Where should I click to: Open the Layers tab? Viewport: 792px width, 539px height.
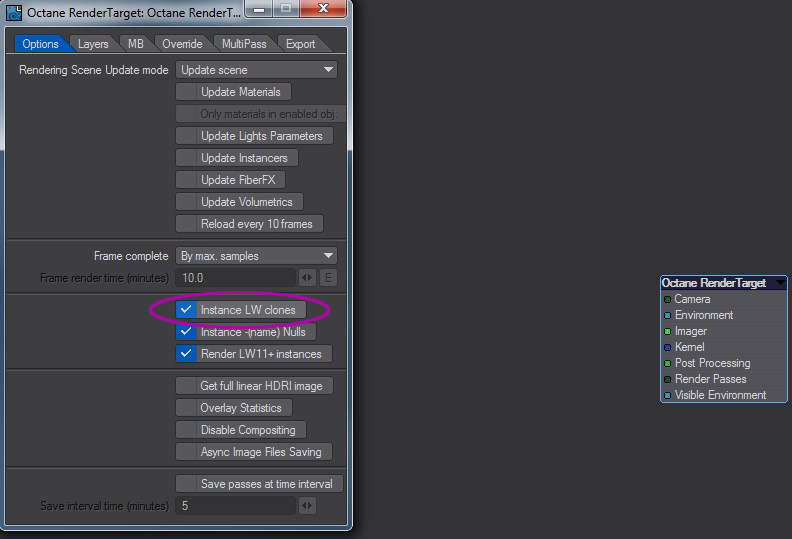point(93,44)
